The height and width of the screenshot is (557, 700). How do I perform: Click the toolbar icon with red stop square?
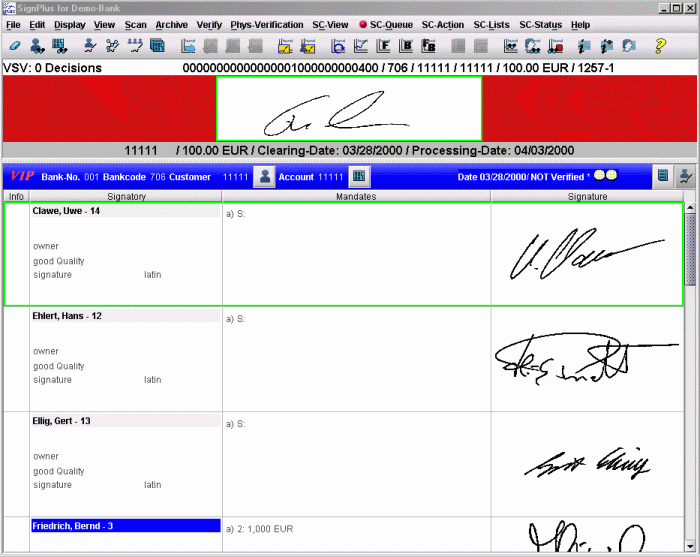[x=556, y=46]
